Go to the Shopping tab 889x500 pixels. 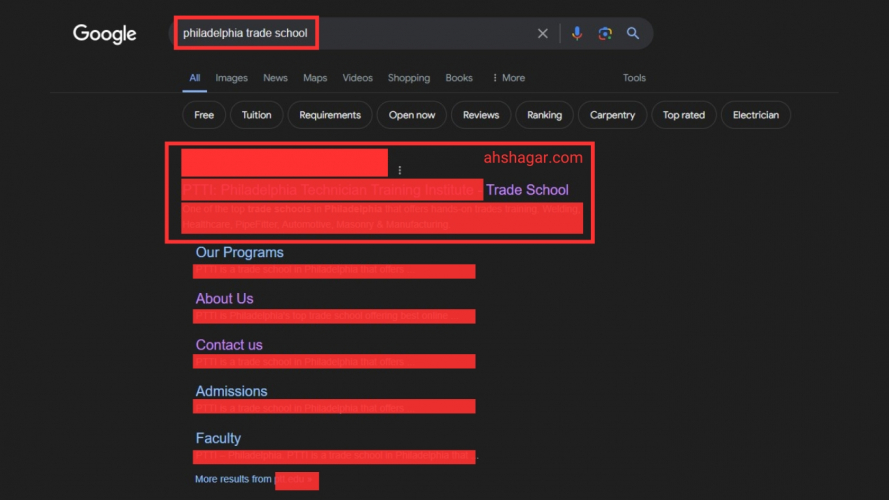pos(409,78)
